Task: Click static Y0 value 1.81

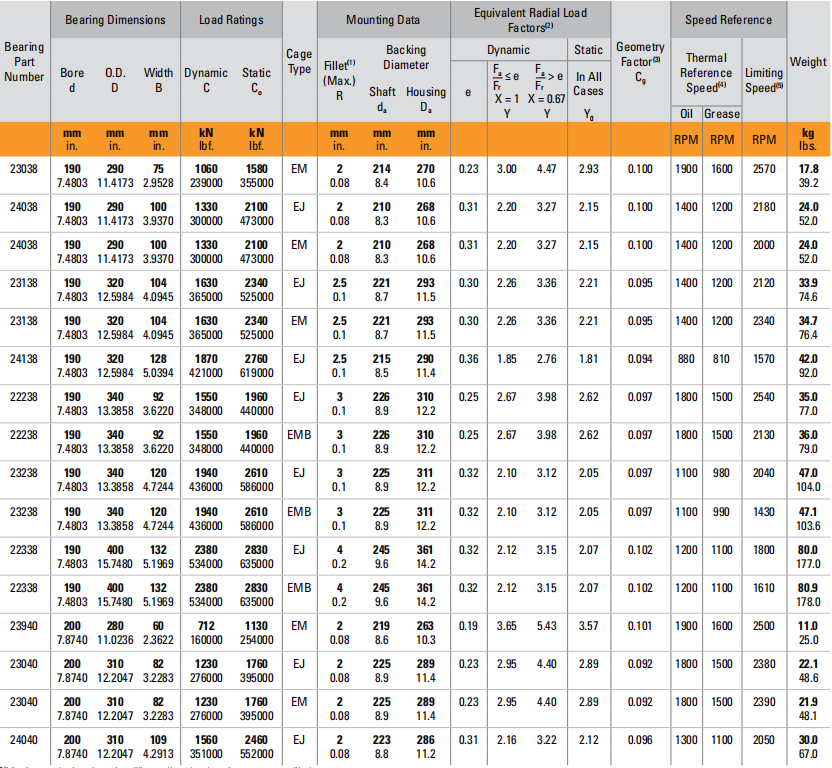Action: (588, 359)
